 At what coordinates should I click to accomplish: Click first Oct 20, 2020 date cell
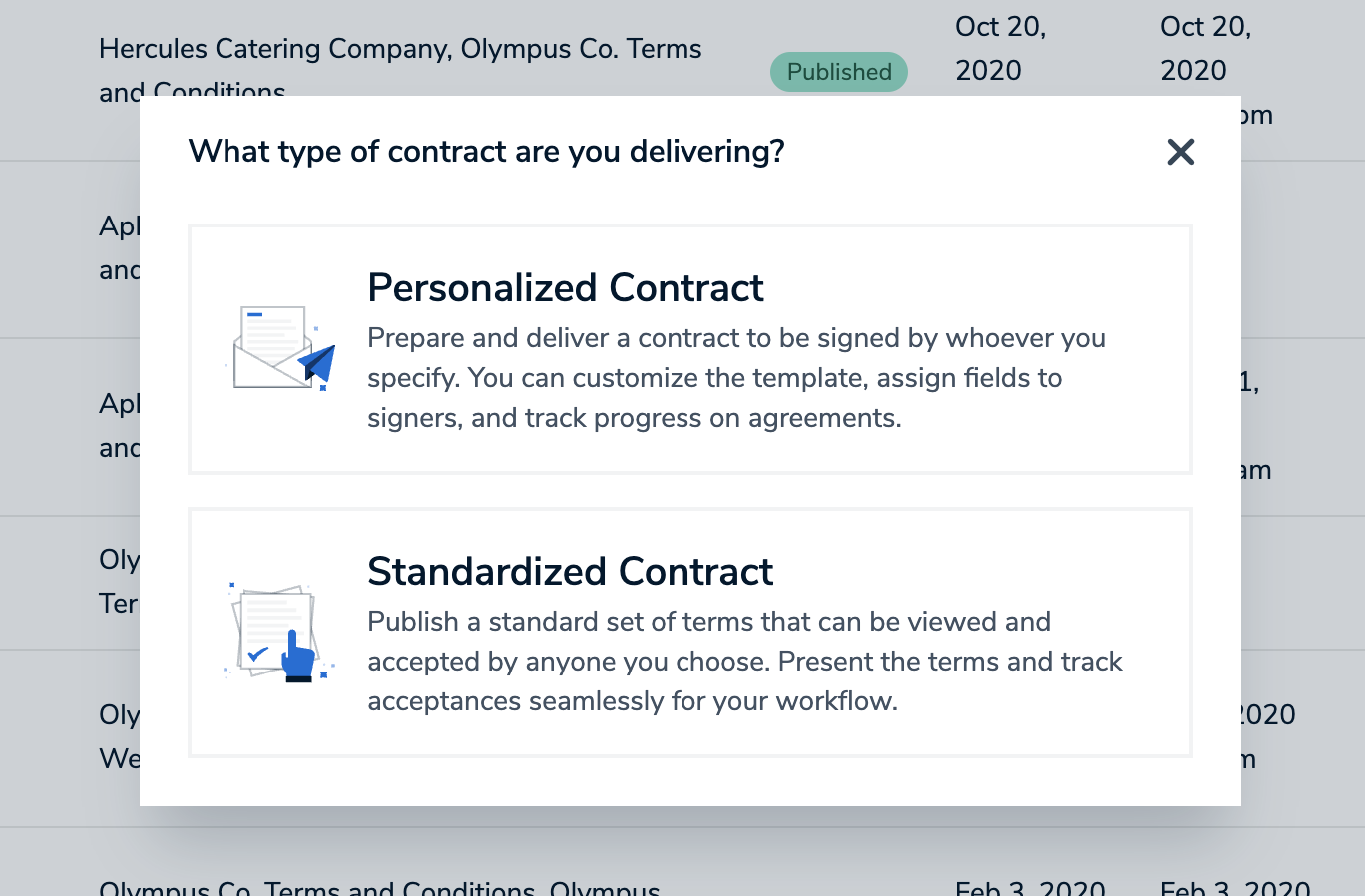click(x=1000, y=48)
